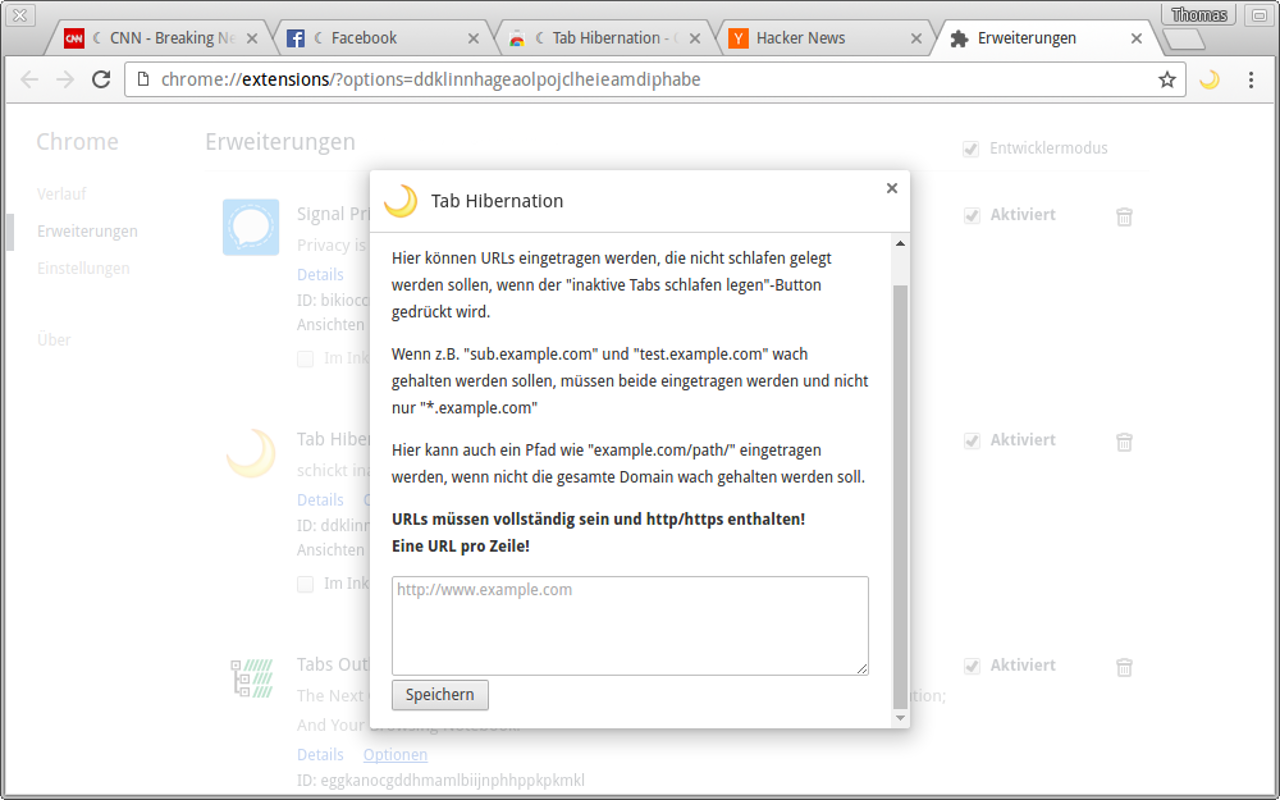Click the Tab Hibernation moon extension icon

[x=251, y=452]
